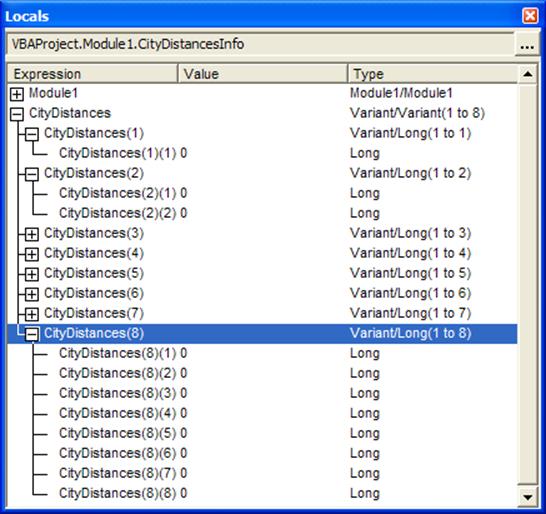Select the CityDistances(8)(4) row
The width and height of the screenshot is (546, 514).
tap(262, 413)
